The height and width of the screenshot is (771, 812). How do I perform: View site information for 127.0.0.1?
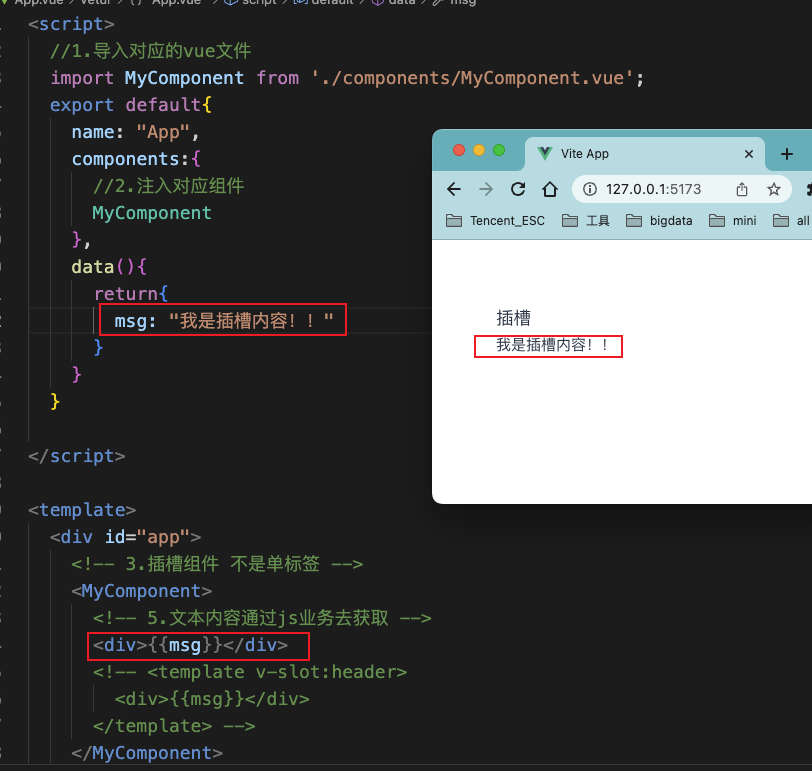point(589,189)
